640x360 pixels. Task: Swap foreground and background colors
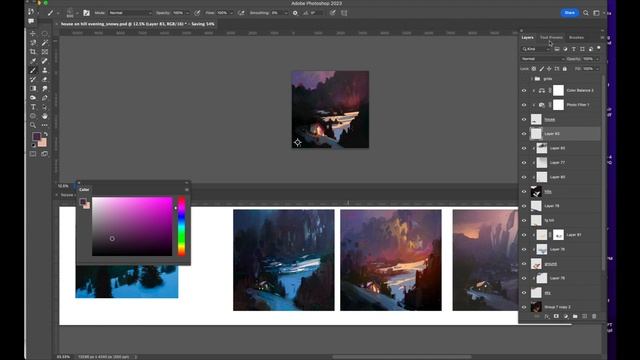pyautogui.click(x=46, y=134)
